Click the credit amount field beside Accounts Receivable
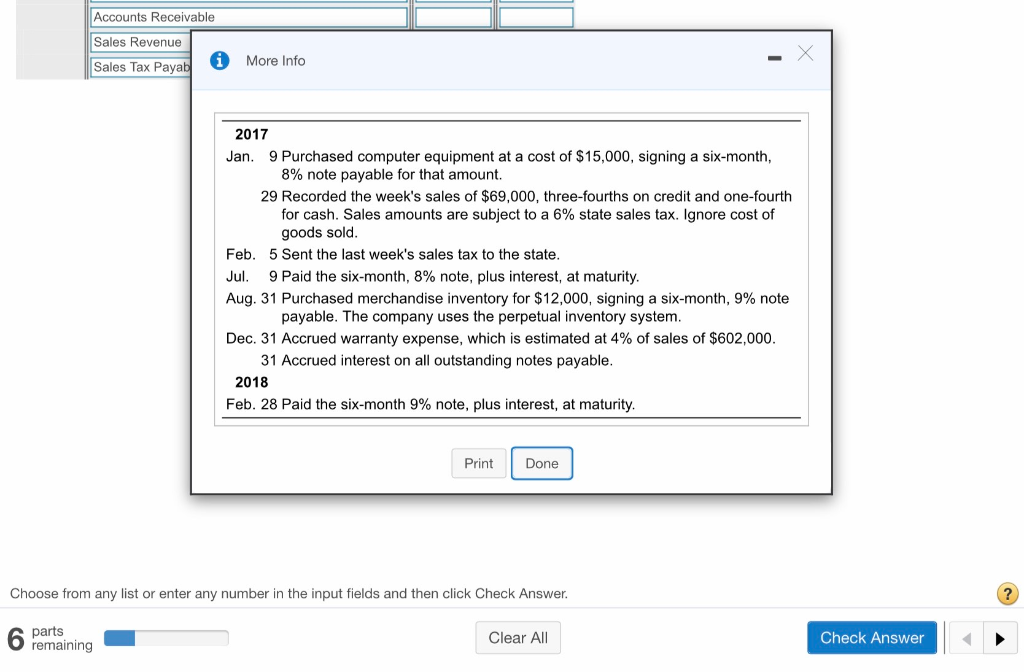Screen dimensions: 1024x672 pos(536,15)
